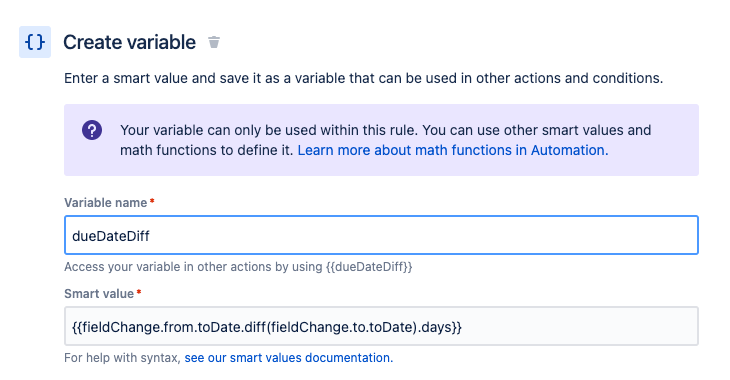The width and height of the screenshot is (730, 380).
Task: Click the dueDateDiff text in the name field
Action: [111, 236]
